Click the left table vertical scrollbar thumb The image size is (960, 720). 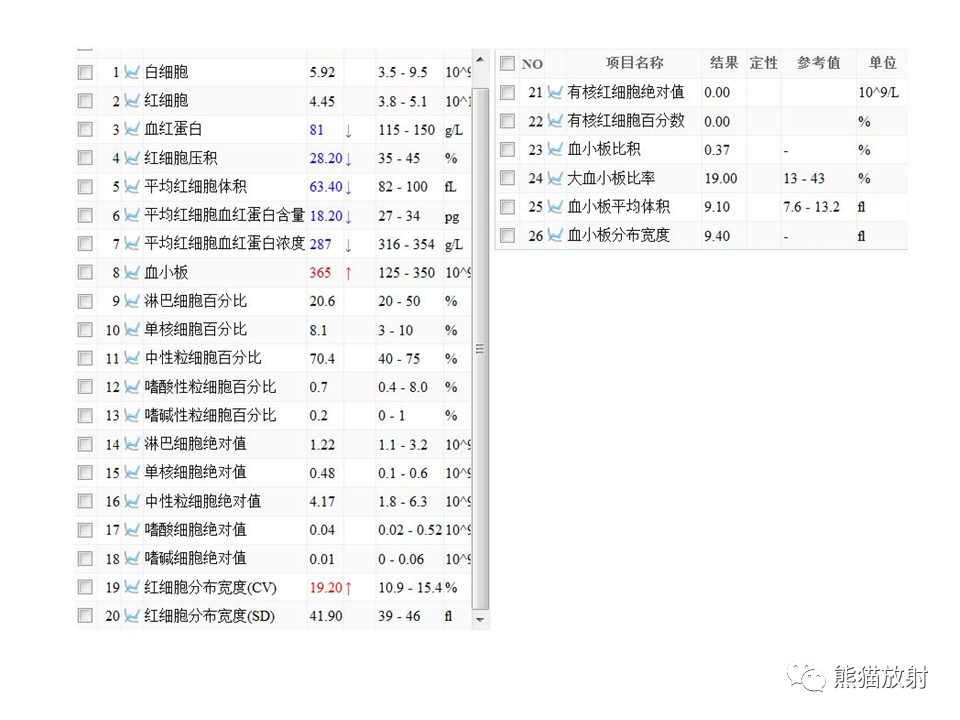(481, 349)
